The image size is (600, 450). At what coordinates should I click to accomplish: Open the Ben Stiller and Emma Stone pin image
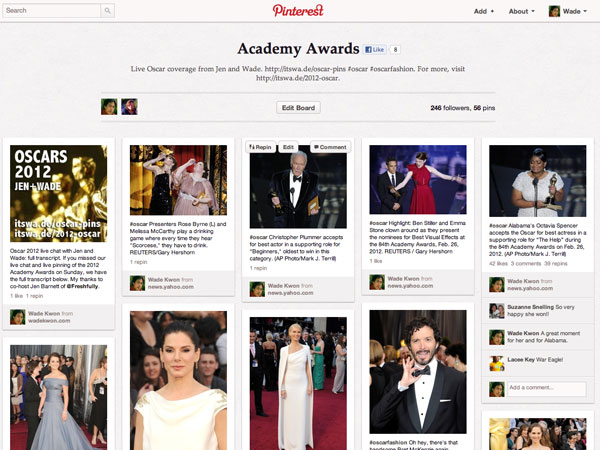(x=418, y=179)
